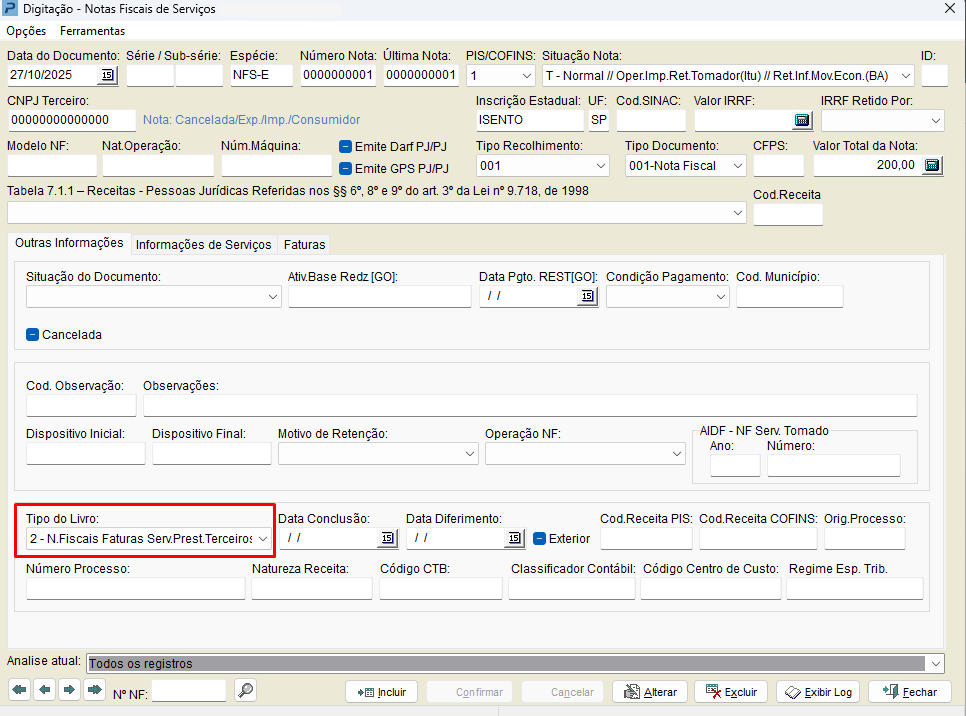
Task: Open the Data Diferimento calendar picker
Action: click(514, 538)
